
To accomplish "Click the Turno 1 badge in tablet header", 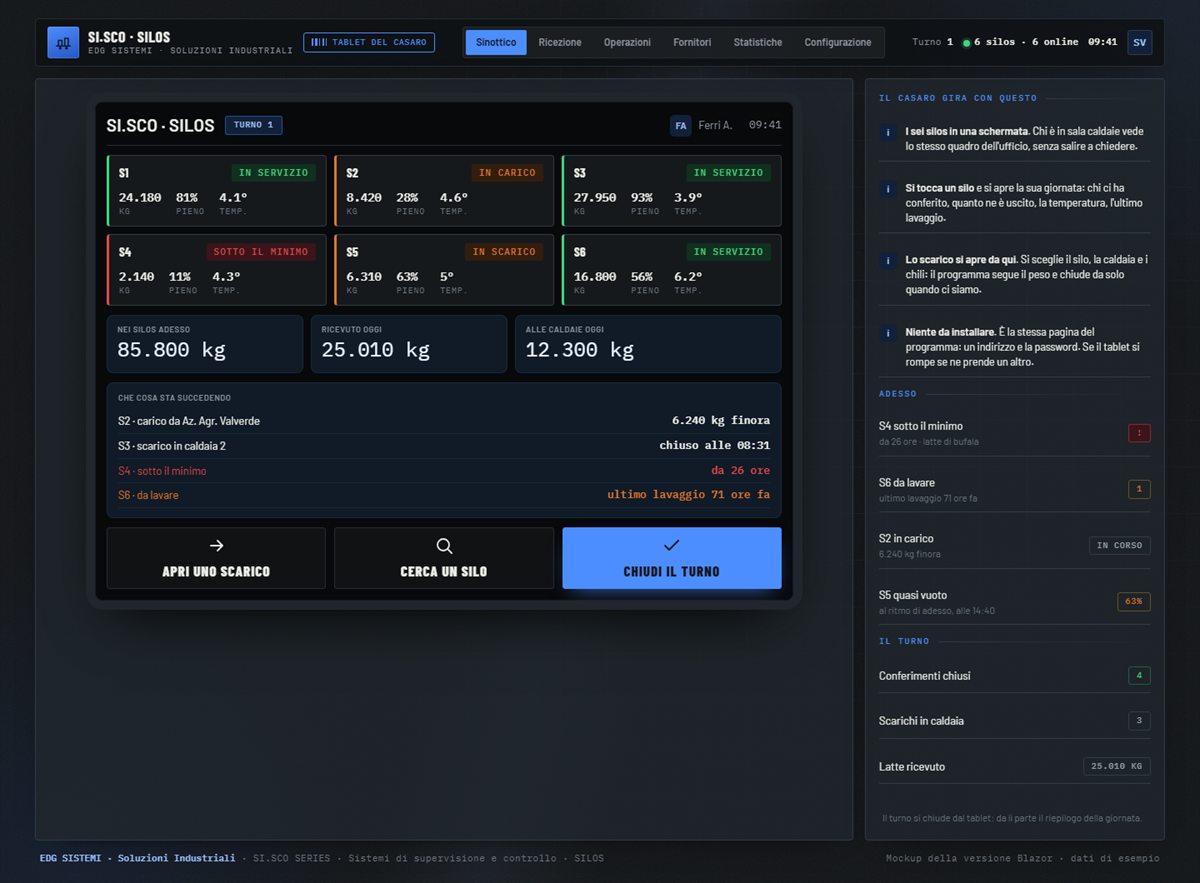I will pos(253,125).
